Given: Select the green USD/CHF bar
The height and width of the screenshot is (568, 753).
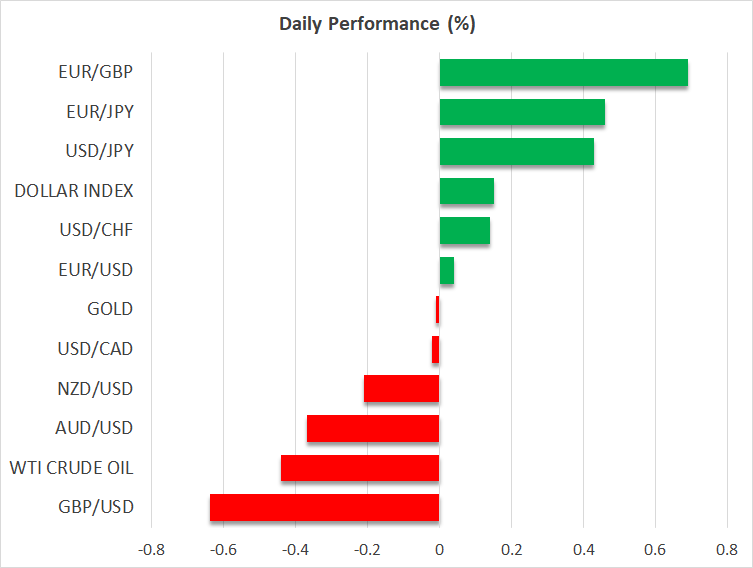Looking at the screenshot, I should tap(464, 231).
